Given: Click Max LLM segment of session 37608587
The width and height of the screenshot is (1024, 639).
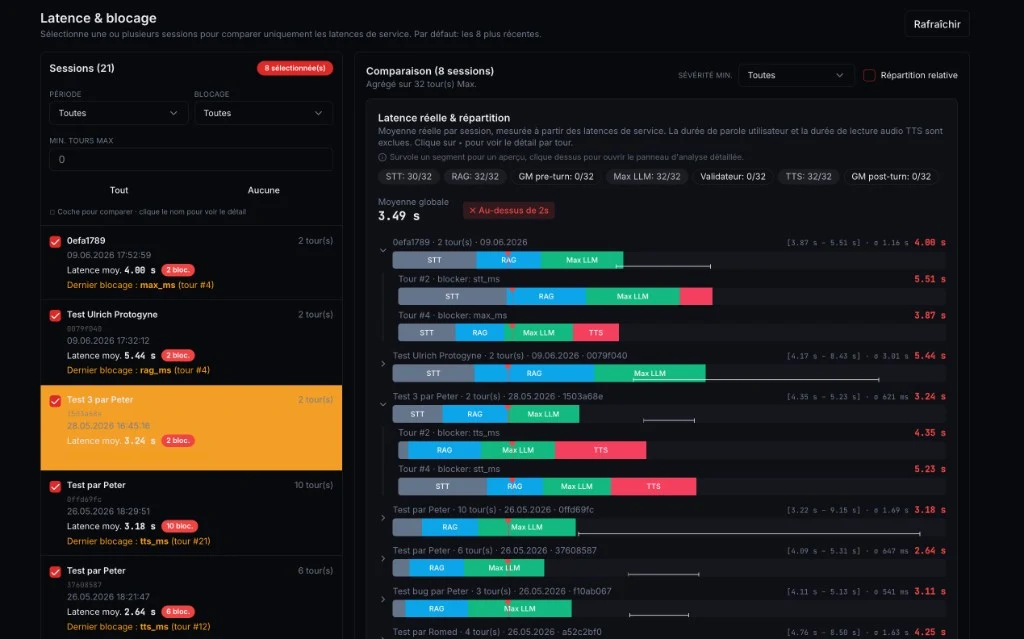Looking at the screenshot, I should point(504,568).
